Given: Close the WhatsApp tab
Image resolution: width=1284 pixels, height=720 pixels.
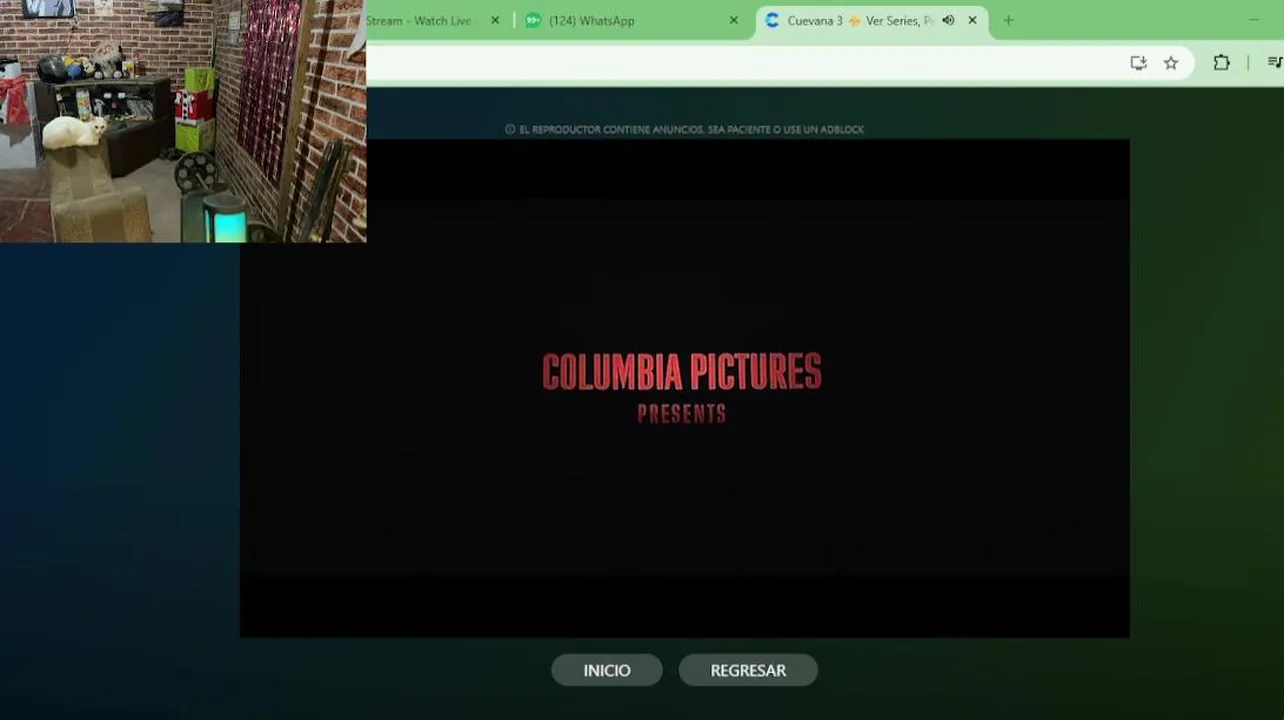Looking at the screenshot, I should 734,20.
